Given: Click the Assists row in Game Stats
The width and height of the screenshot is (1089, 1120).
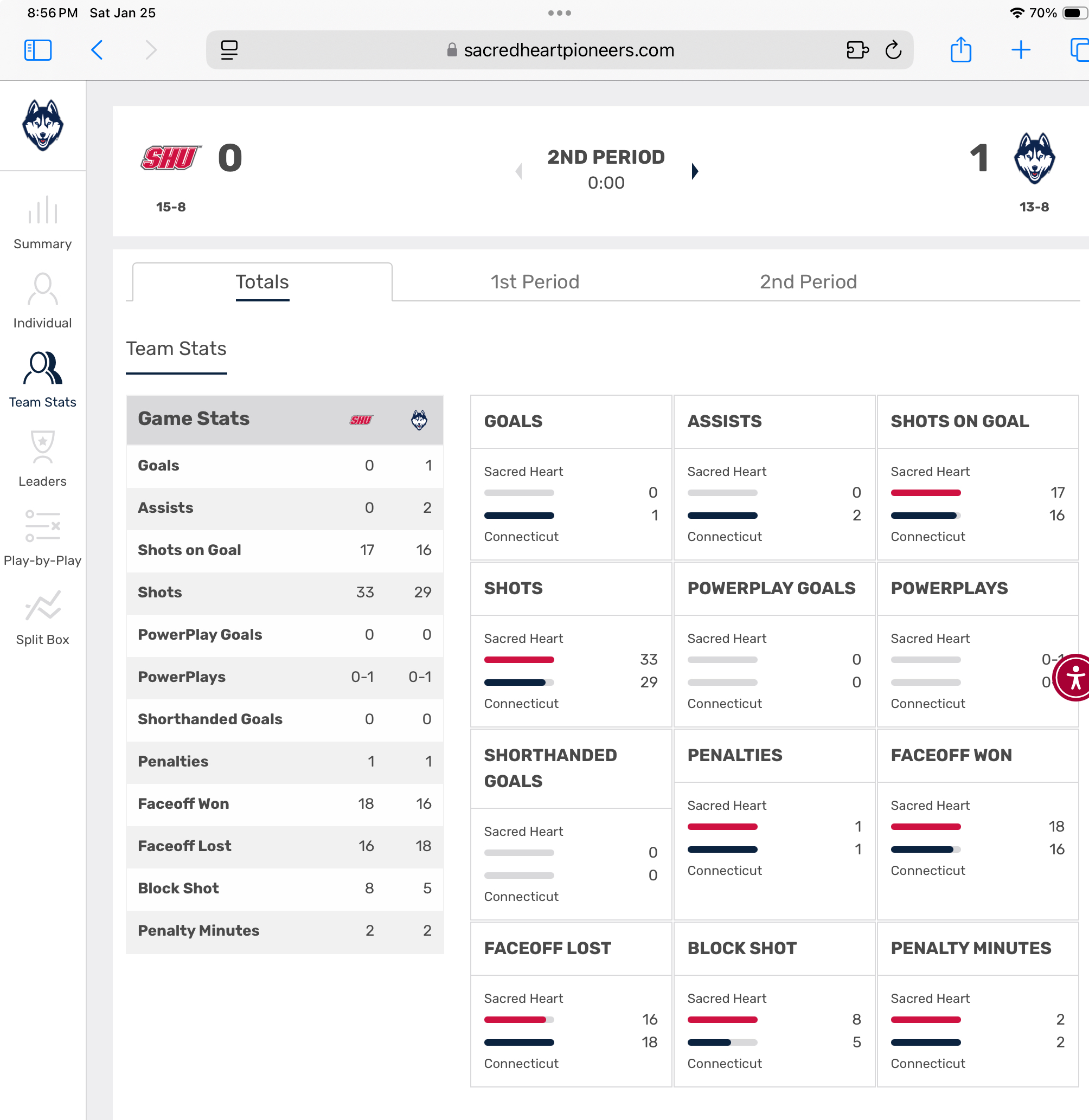Looking at the screenshot, I should 285,508.
